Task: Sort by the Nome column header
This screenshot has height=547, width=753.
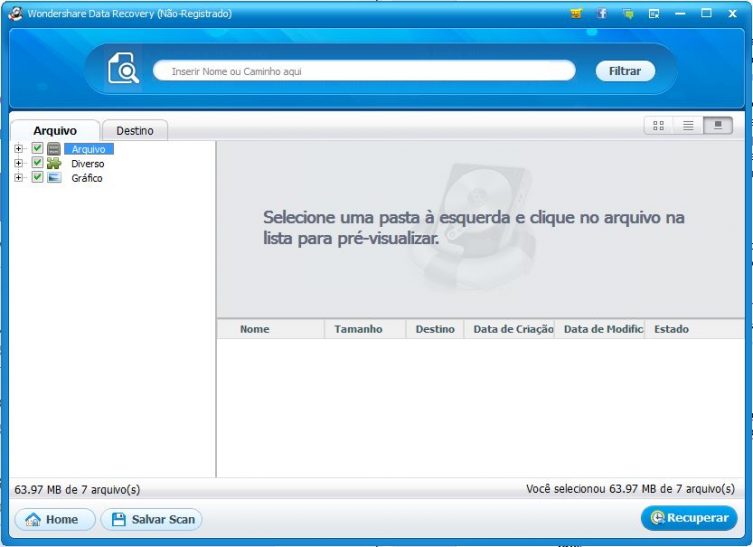Action: [x=271, y=329]
